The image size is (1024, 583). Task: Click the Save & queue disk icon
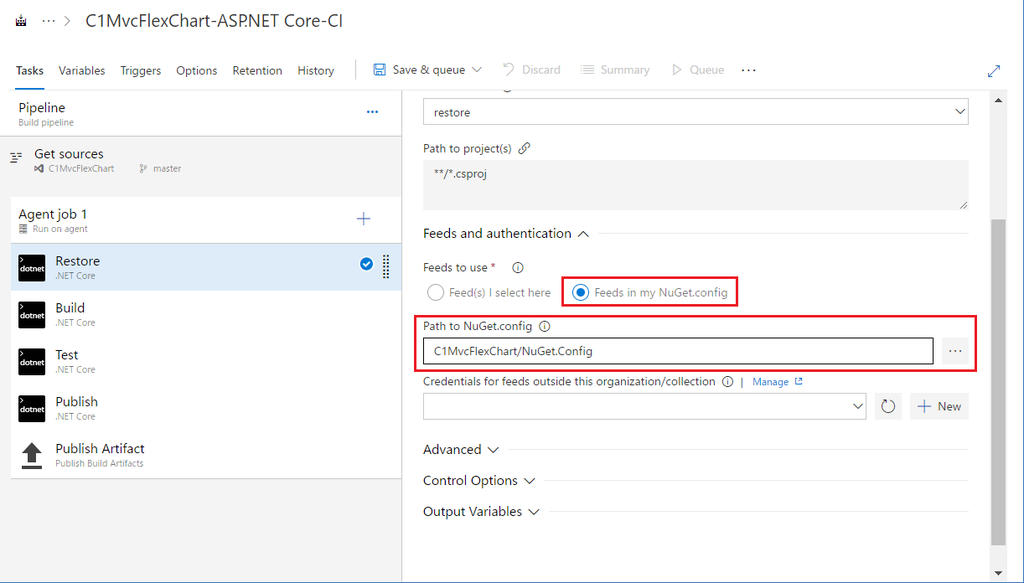[379, 69]
